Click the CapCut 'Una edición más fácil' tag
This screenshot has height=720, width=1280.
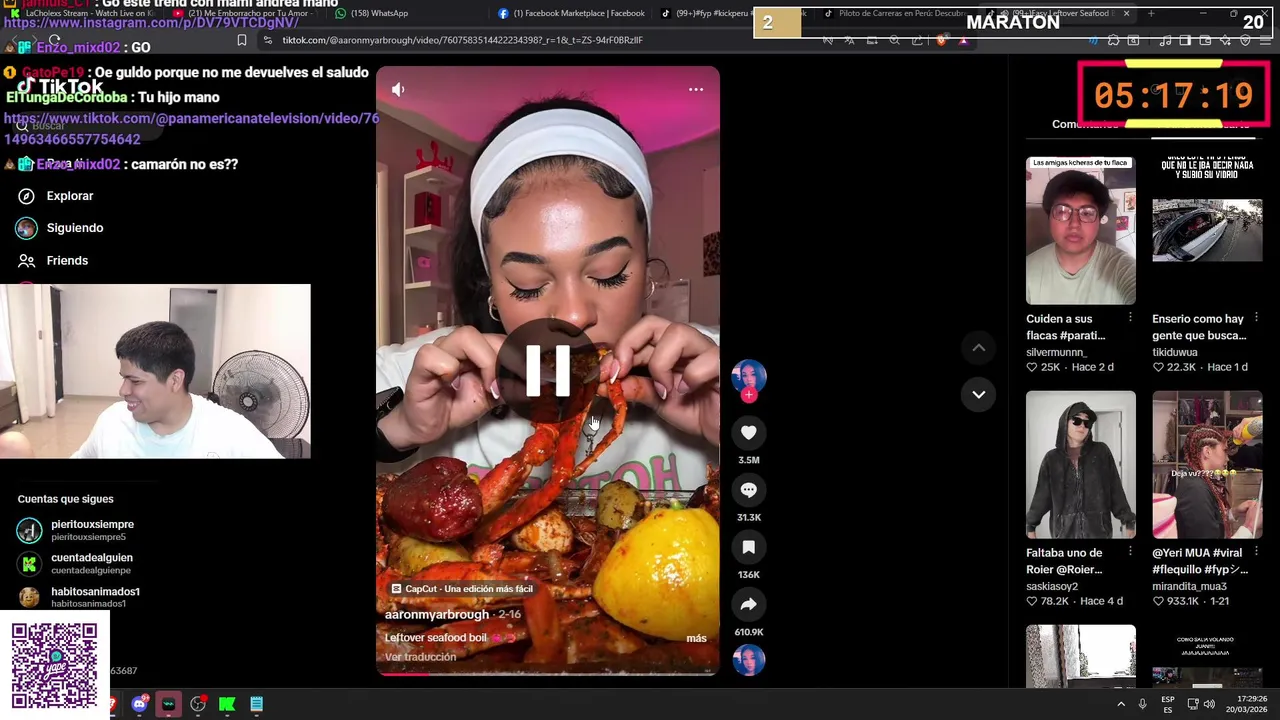tap(462, 589)
